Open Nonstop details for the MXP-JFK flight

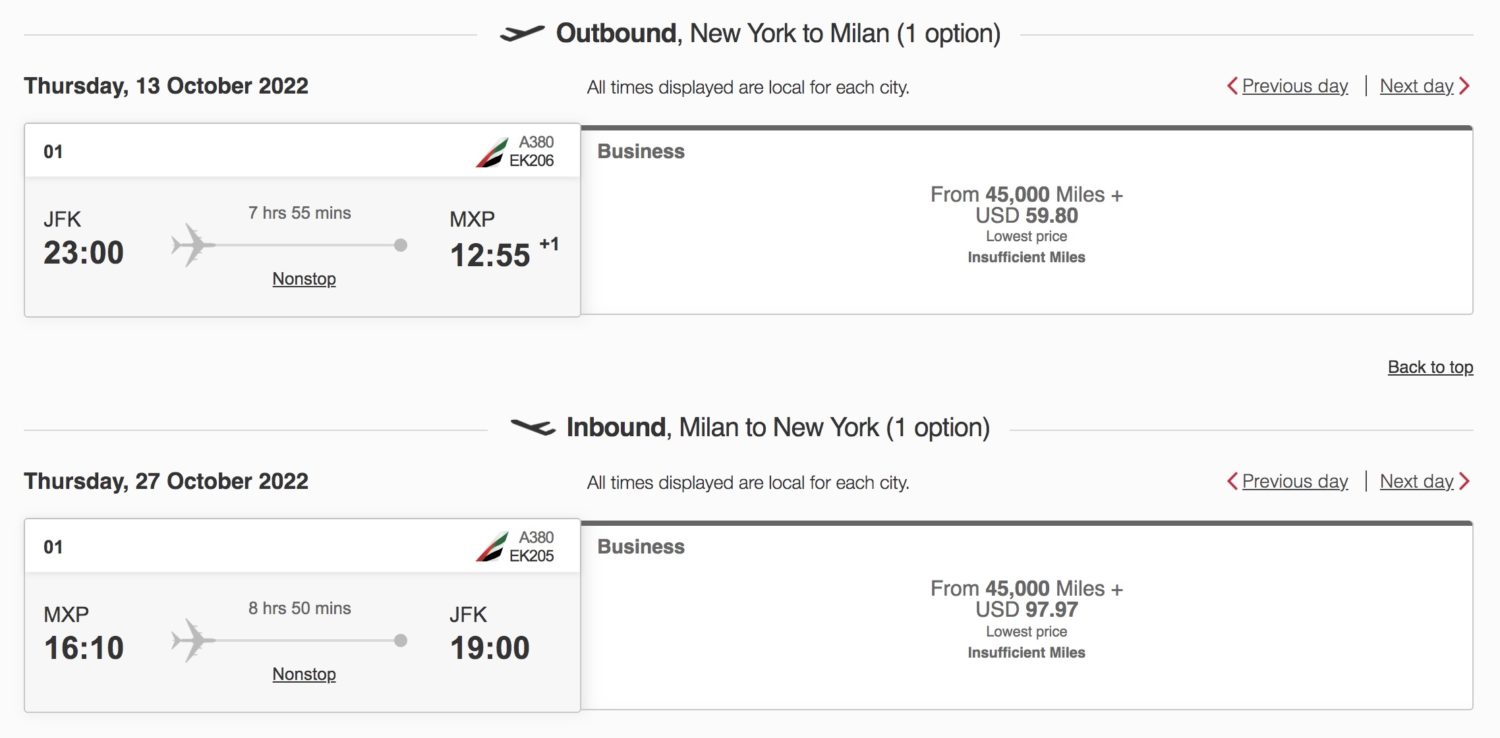303,673
